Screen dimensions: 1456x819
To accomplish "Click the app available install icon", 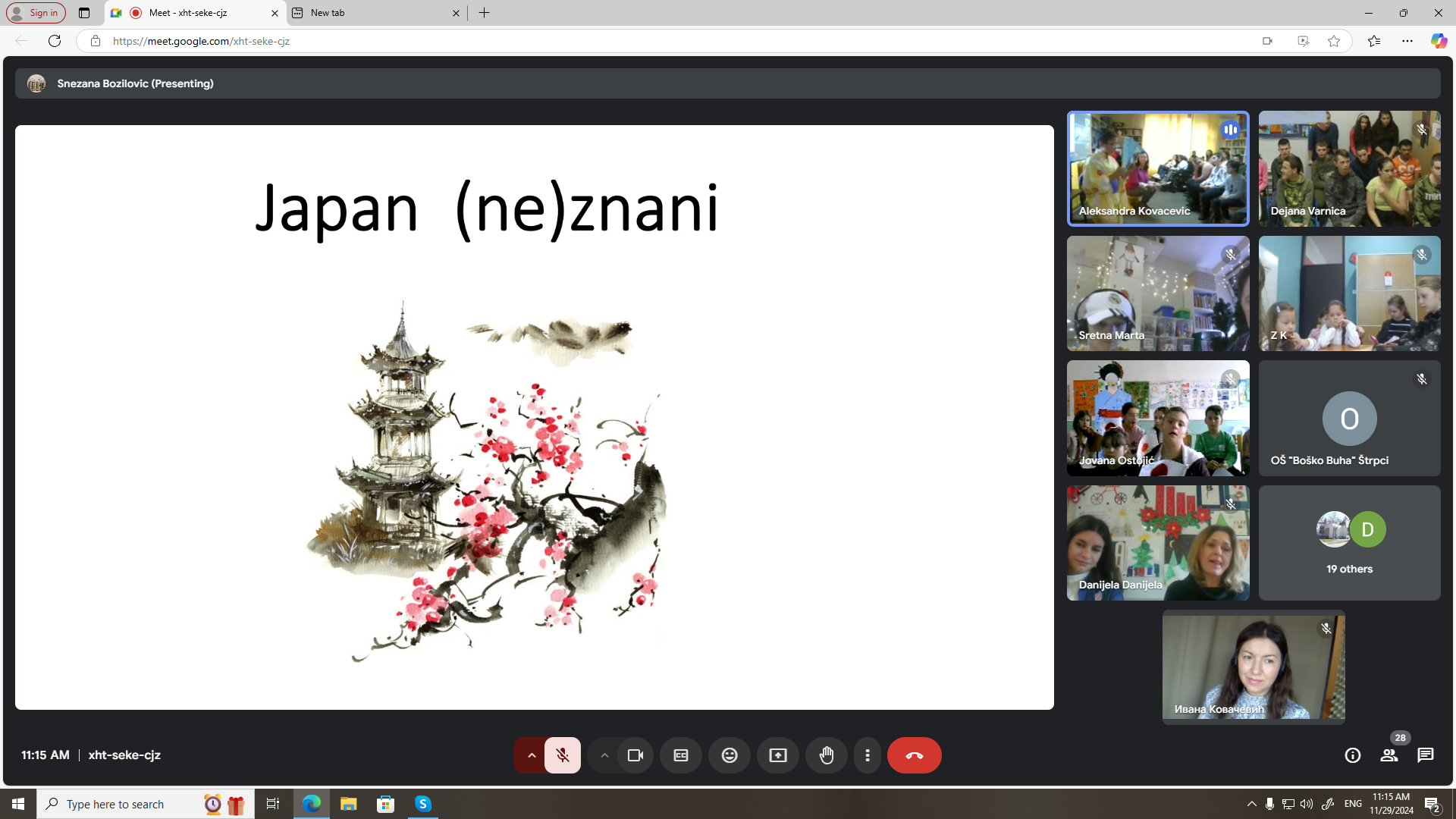I will (x=1303, y=41).
